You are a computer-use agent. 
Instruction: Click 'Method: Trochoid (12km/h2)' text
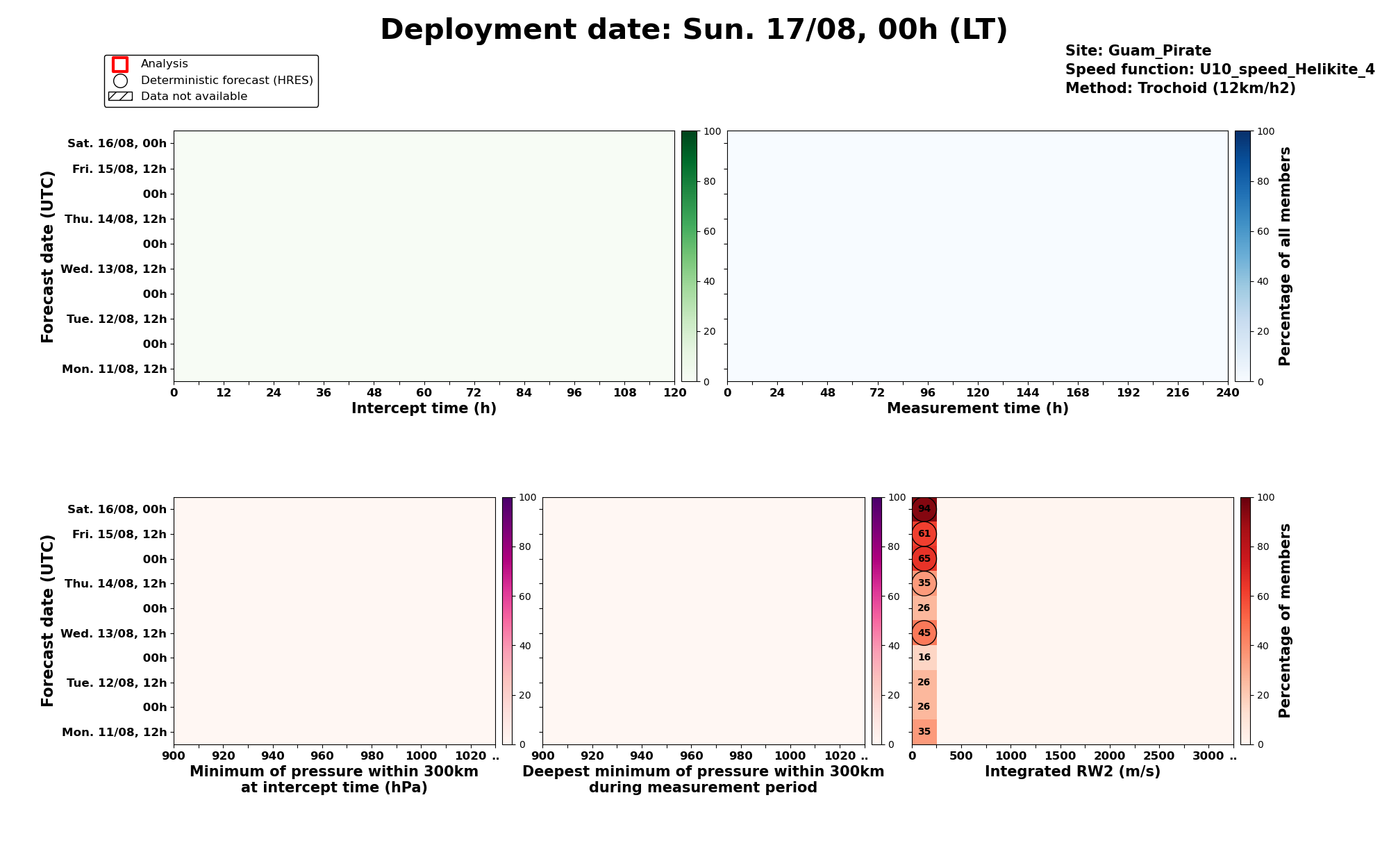1181,88
